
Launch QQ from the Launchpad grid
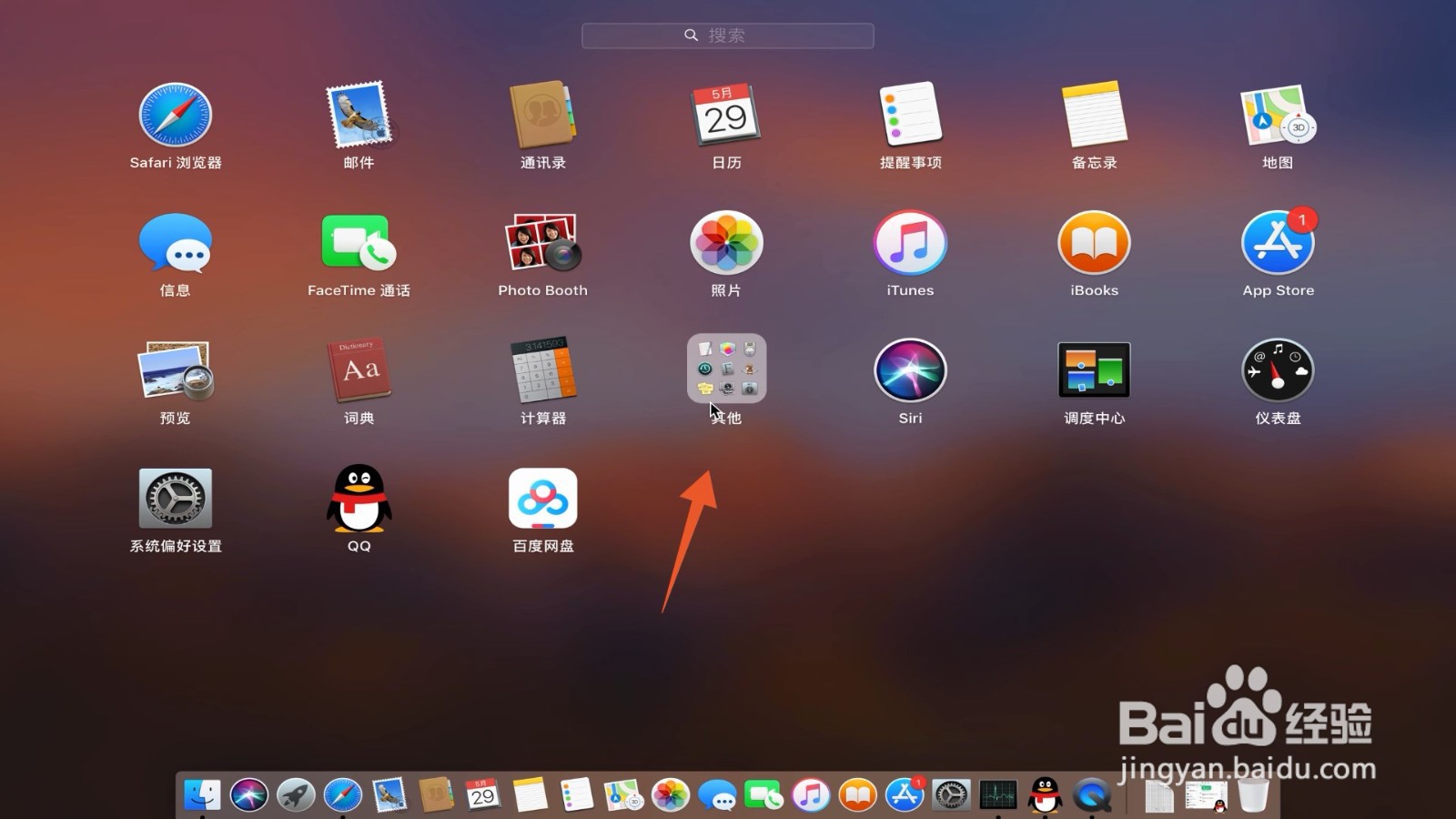[x=359, y=499]
